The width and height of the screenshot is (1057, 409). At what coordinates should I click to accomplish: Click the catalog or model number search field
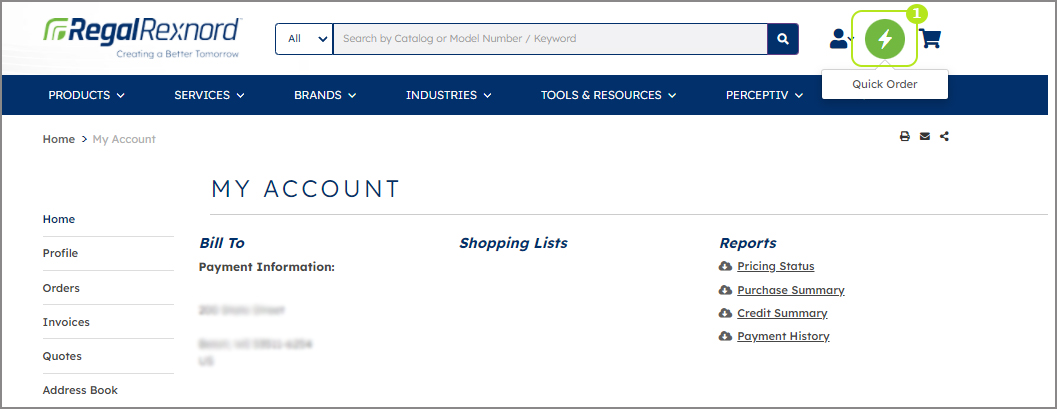550,39
